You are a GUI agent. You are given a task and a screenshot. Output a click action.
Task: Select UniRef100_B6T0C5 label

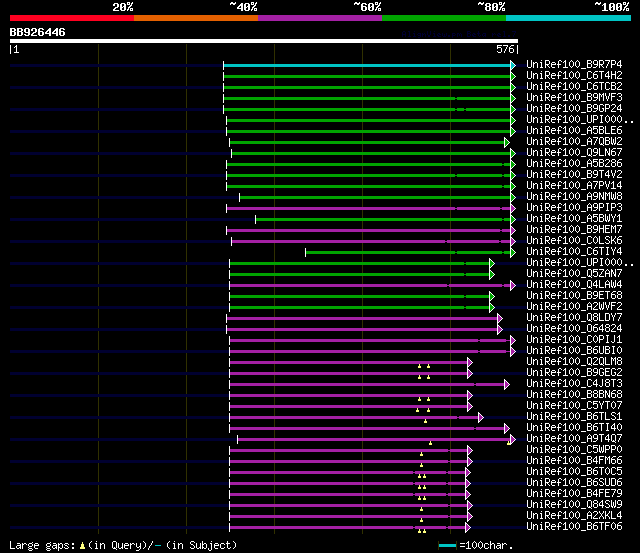(574, 472)
